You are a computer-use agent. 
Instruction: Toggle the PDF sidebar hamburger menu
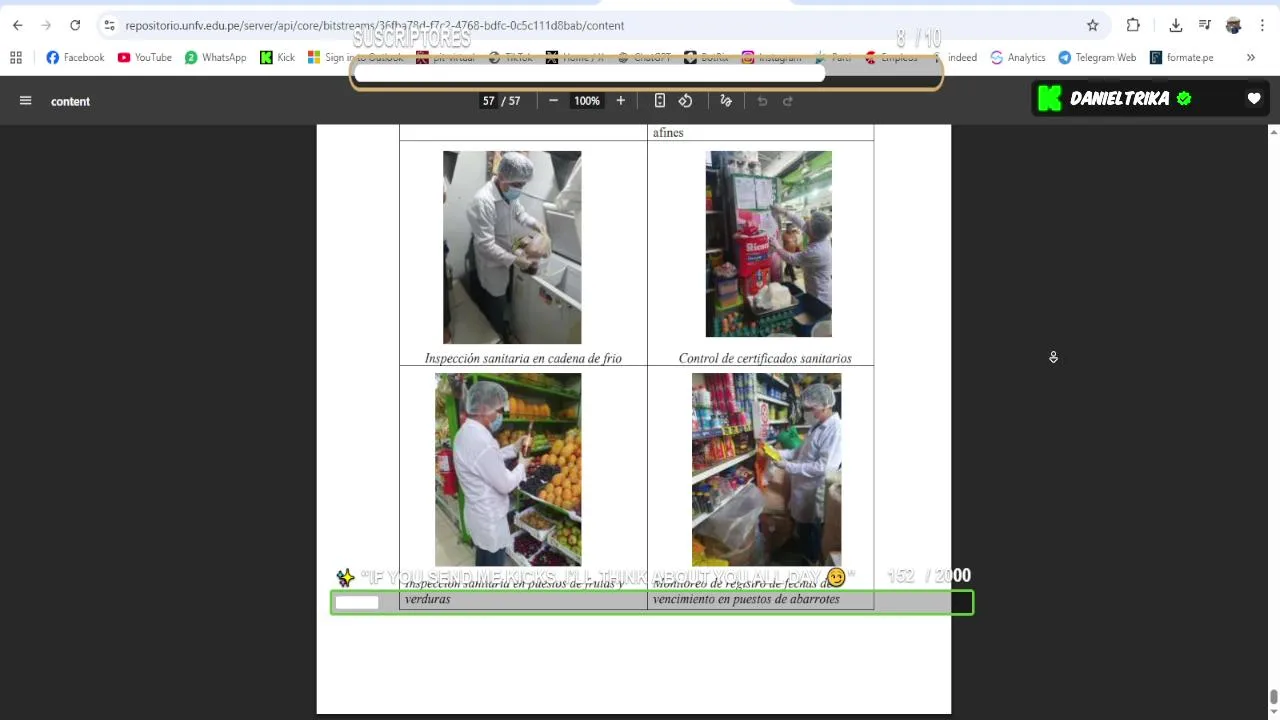26,100
